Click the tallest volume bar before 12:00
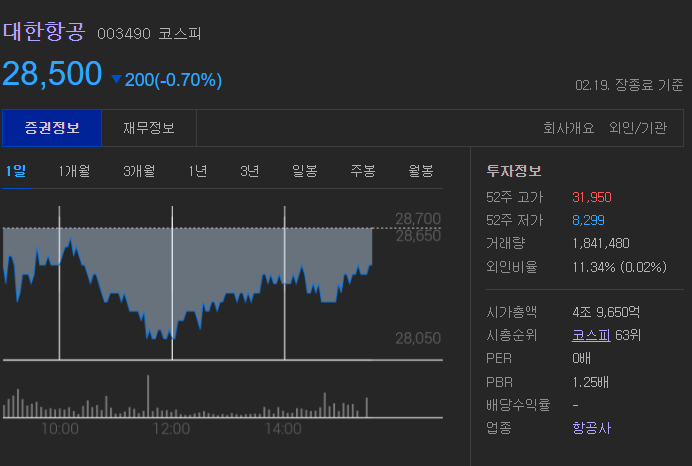 [148, 396]
